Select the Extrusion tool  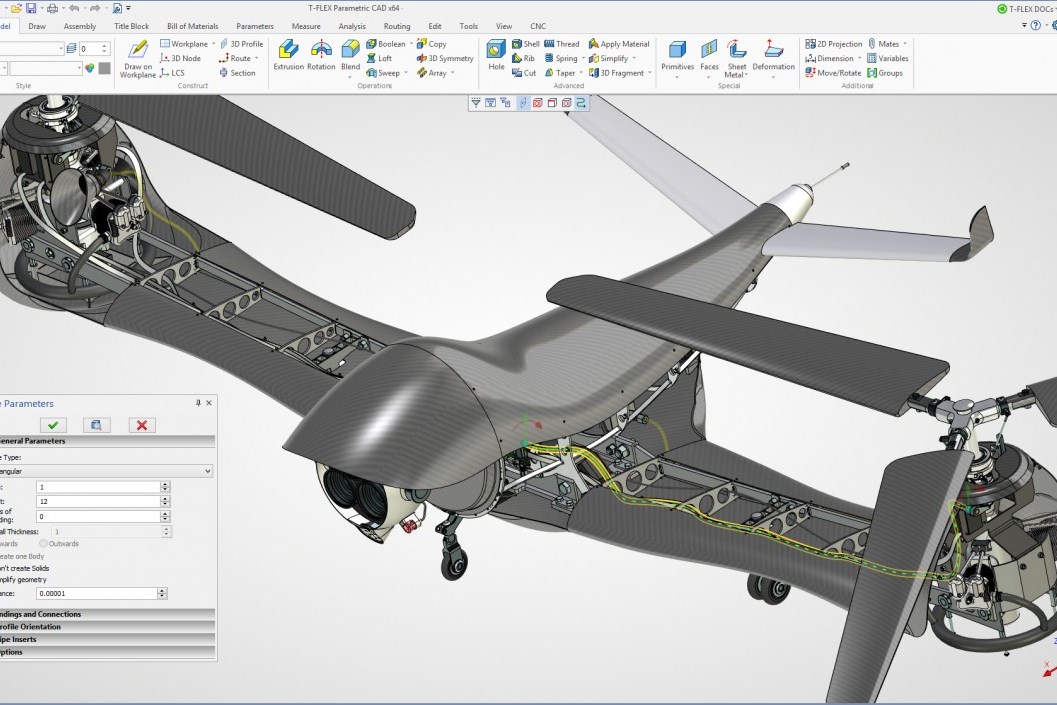[x=288, y=55]
